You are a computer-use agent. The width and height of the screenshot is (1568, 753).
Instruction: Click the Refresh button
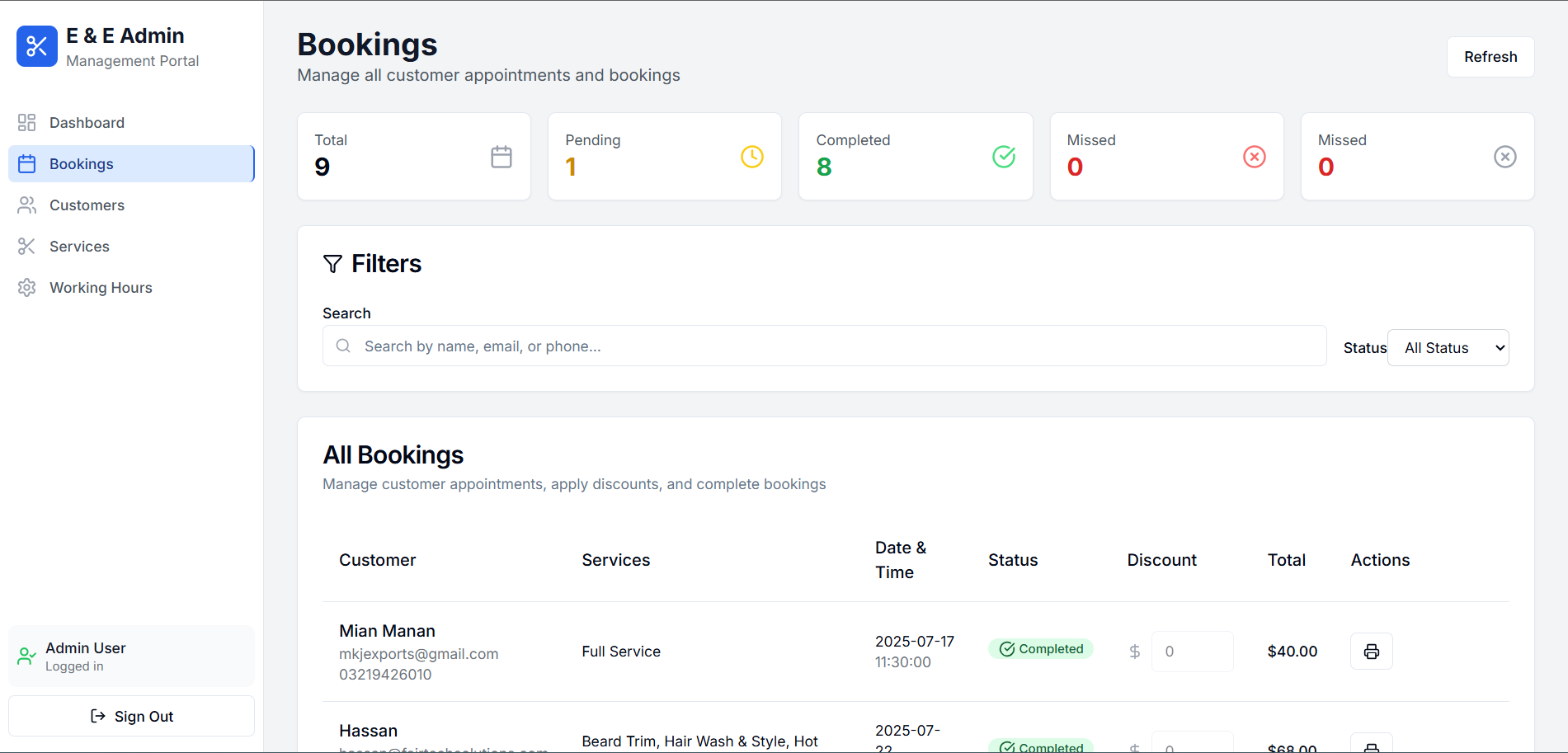coord(1490,56)
